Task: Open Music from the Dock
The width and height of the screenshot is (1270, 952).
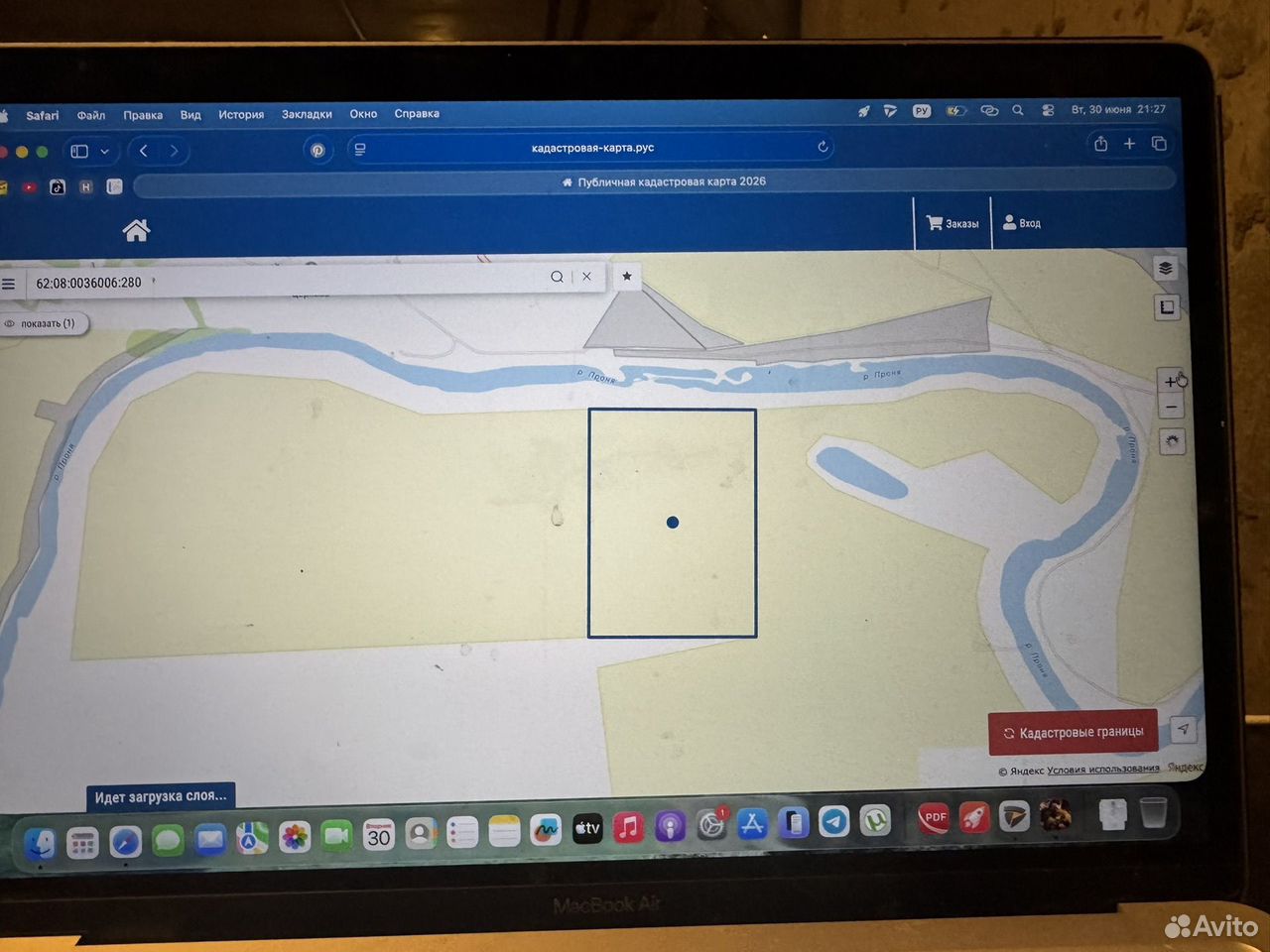Action: pos(629,827)
